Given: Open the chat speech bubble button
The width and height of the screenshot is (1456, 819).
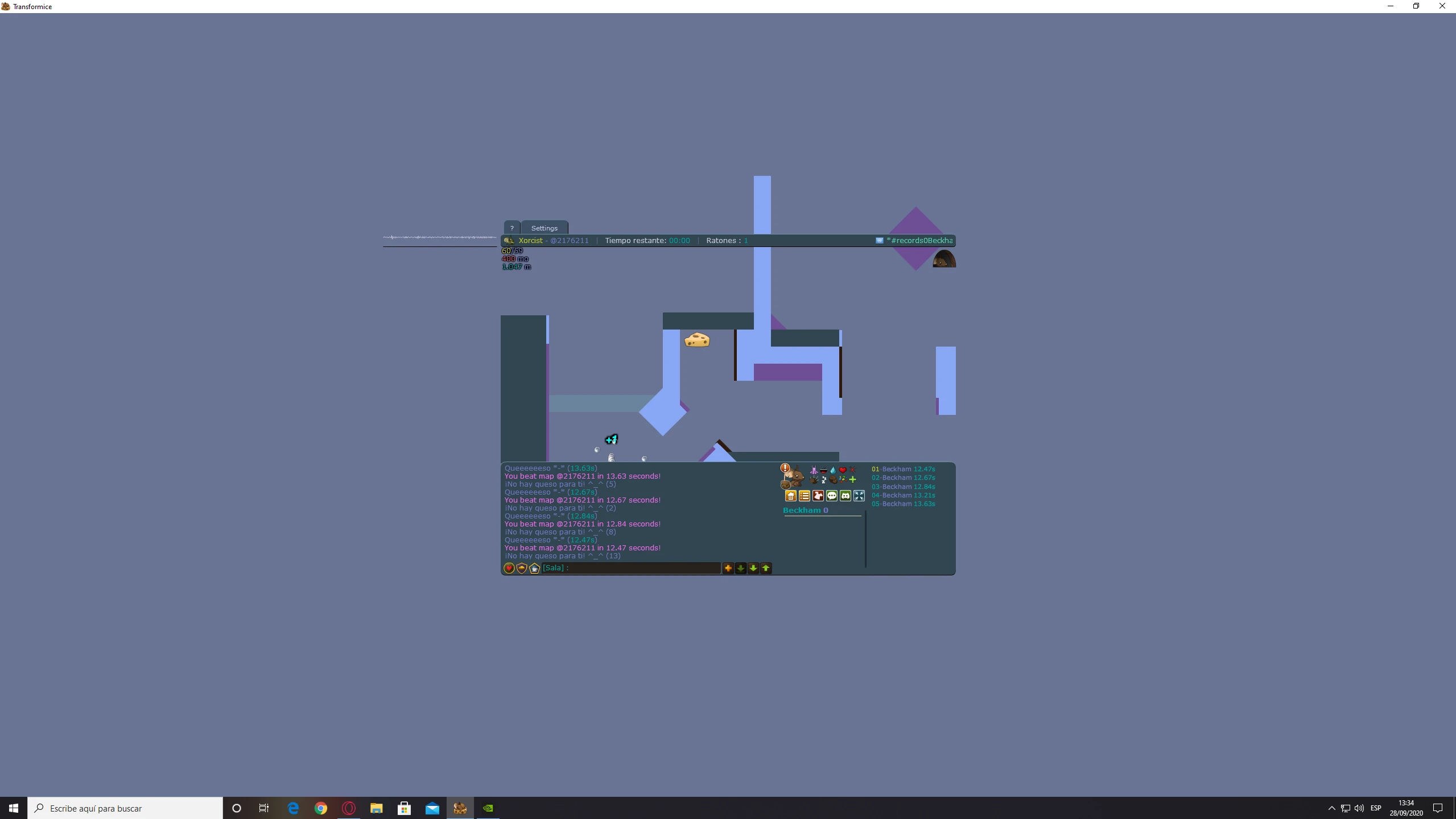Looking at the screenshot, I should point(832,496).
